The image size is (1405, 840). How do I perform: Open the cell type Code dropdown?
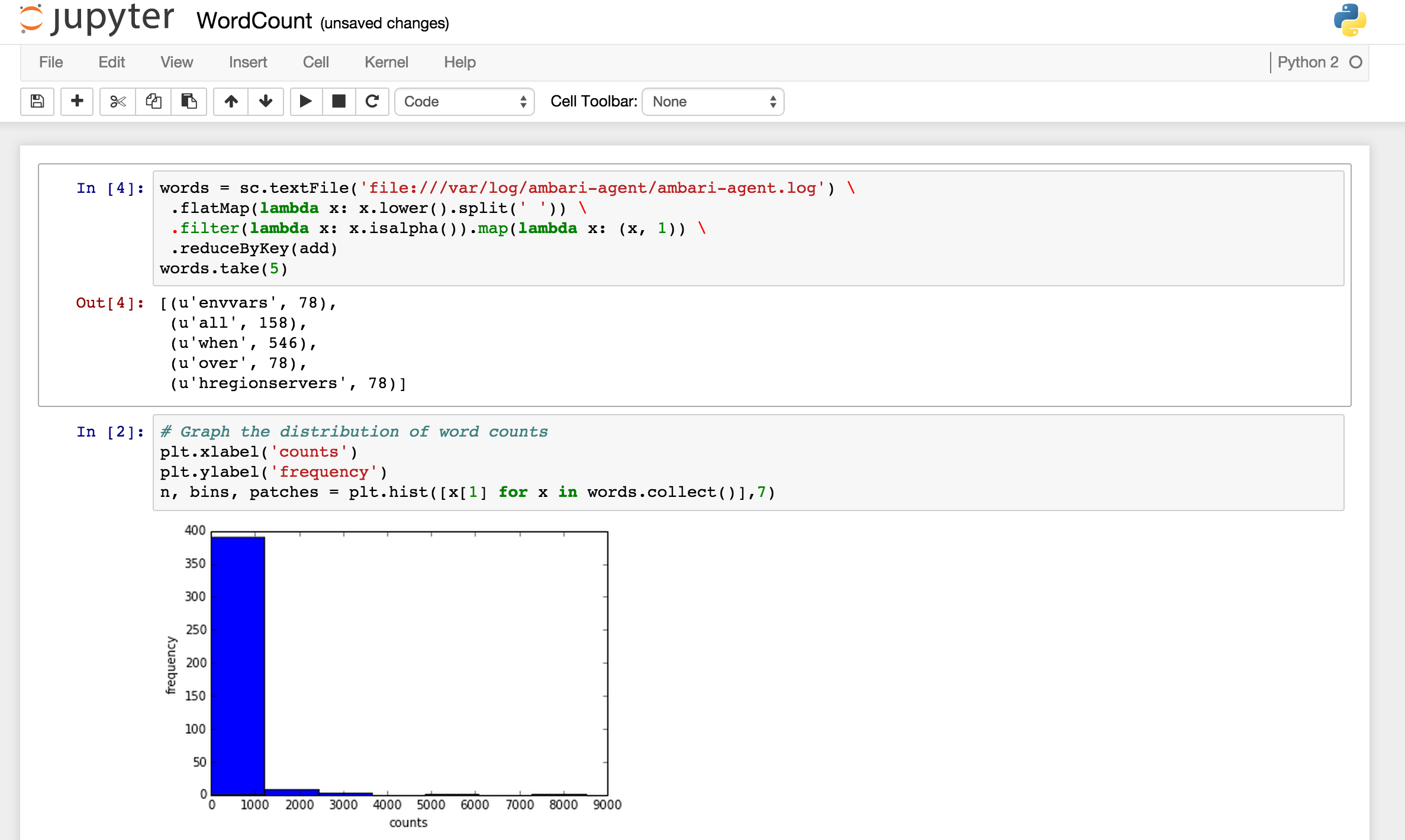pos(465,102)
